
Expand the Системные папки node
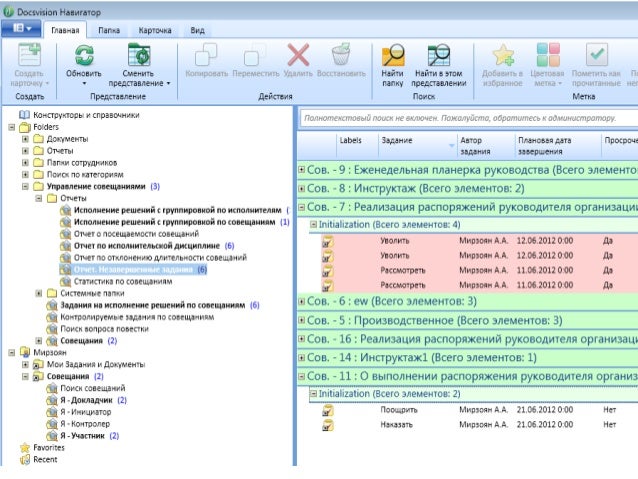point(39,293)
